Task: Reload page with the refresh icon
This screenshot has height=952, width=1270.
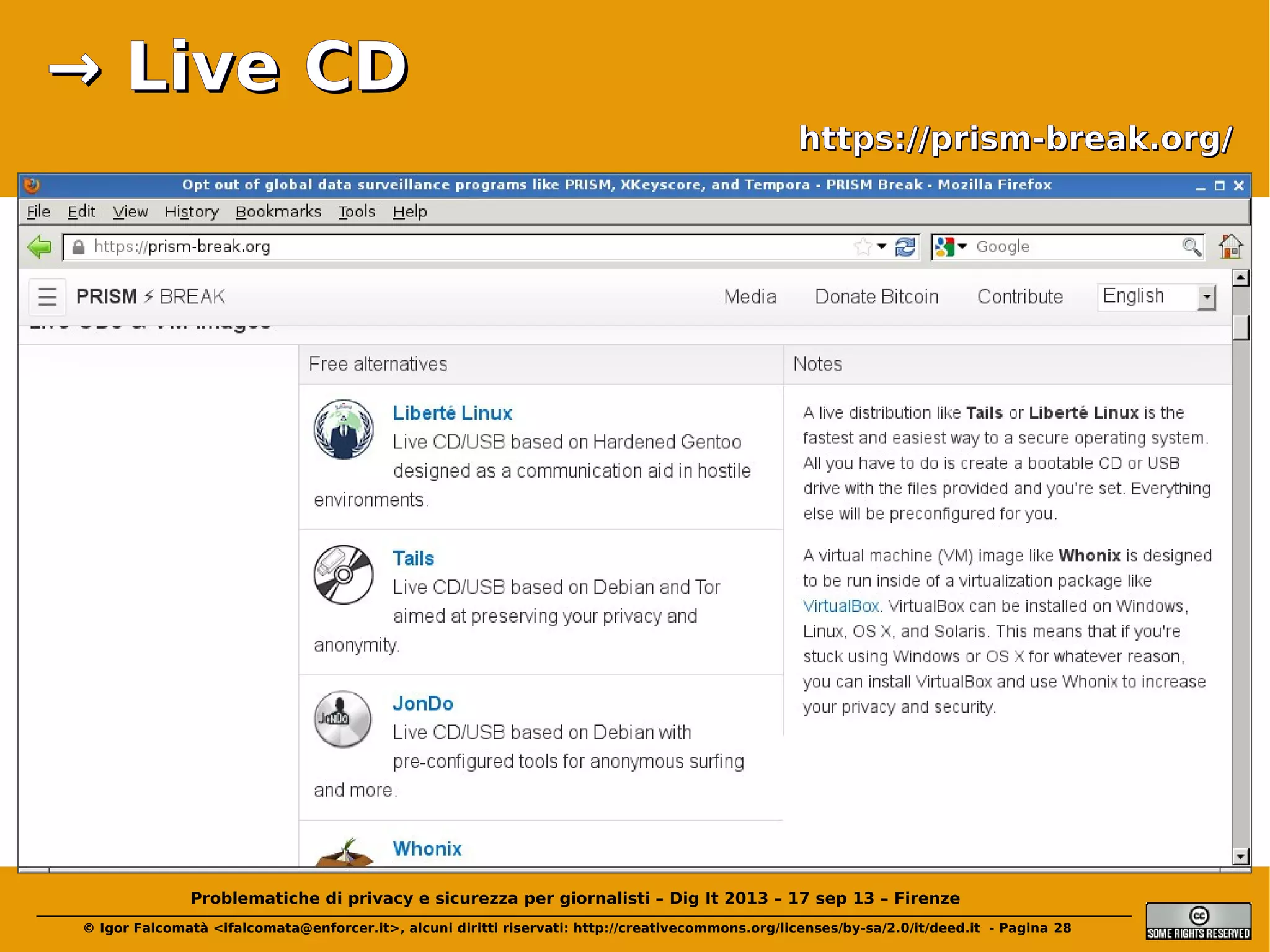Action: [906, 247]
